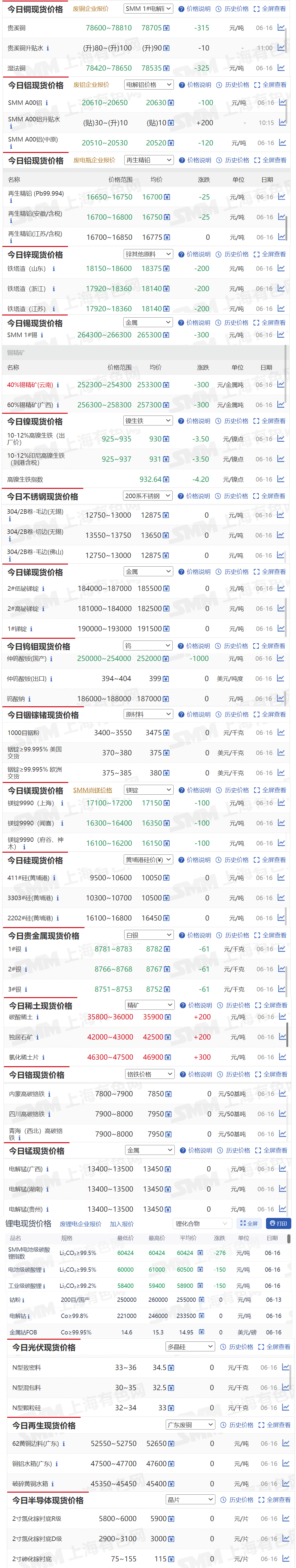The width and height of the screenshot is (296, 1568).
Task: Open the trend chart for 304/2B卷-切边(无锡)
Action: pyautogui.click(x=281, y=534)
